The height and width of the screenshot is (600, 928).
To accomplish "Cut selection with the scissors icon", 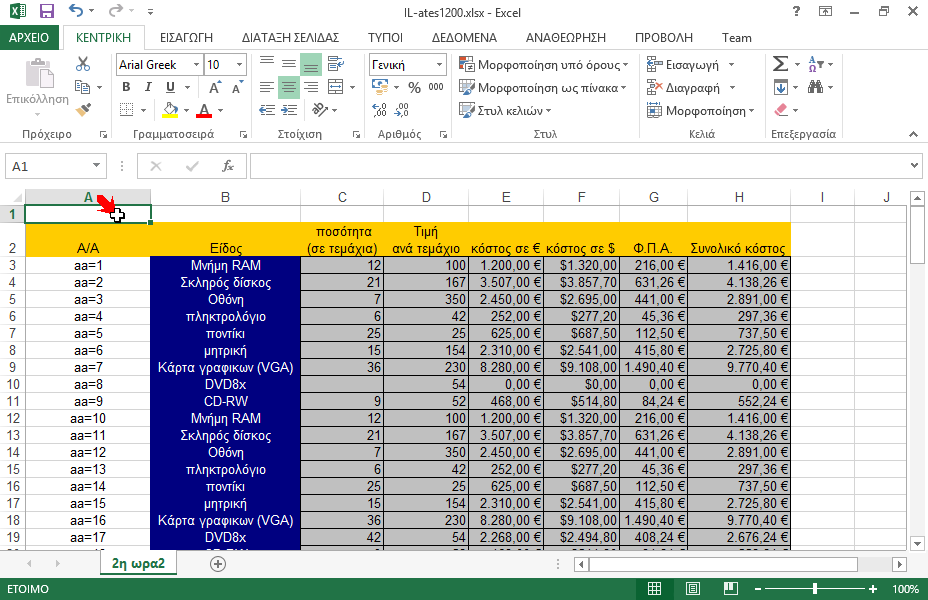I will point(83,63).
